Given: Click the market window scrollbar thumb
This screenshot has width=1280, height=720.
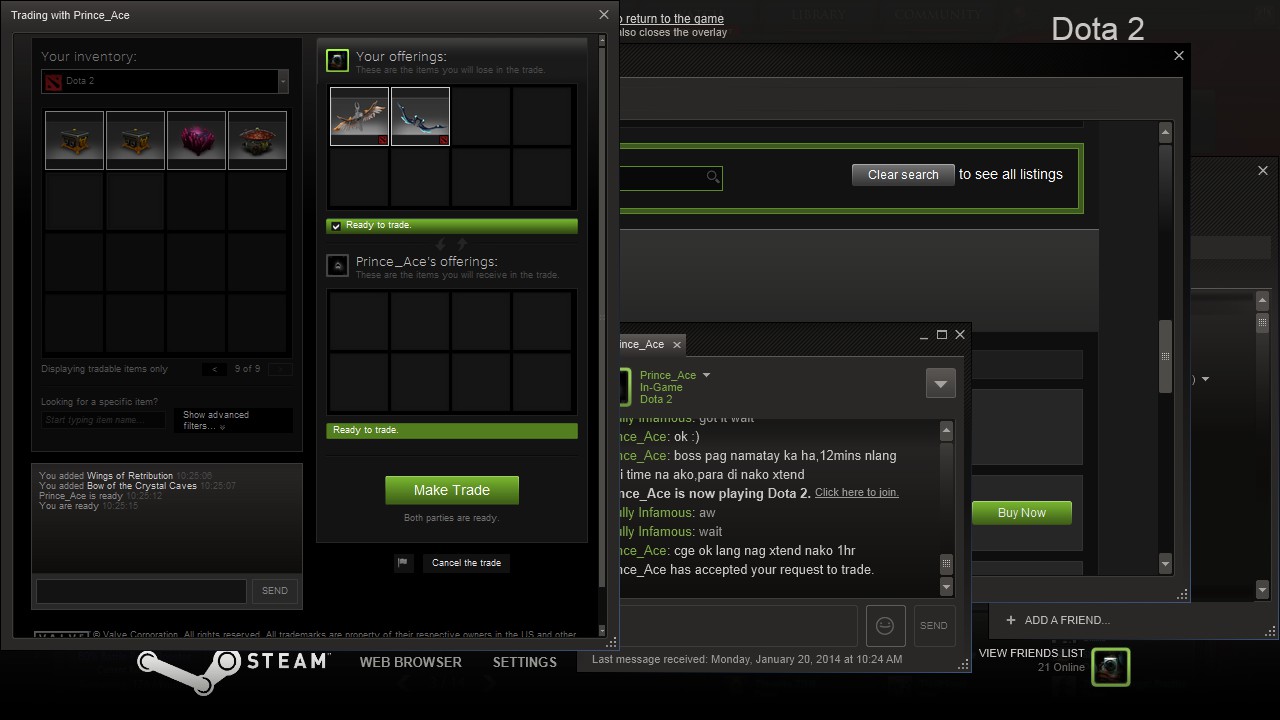Looking at the screenshot, I should (1165, 357).
